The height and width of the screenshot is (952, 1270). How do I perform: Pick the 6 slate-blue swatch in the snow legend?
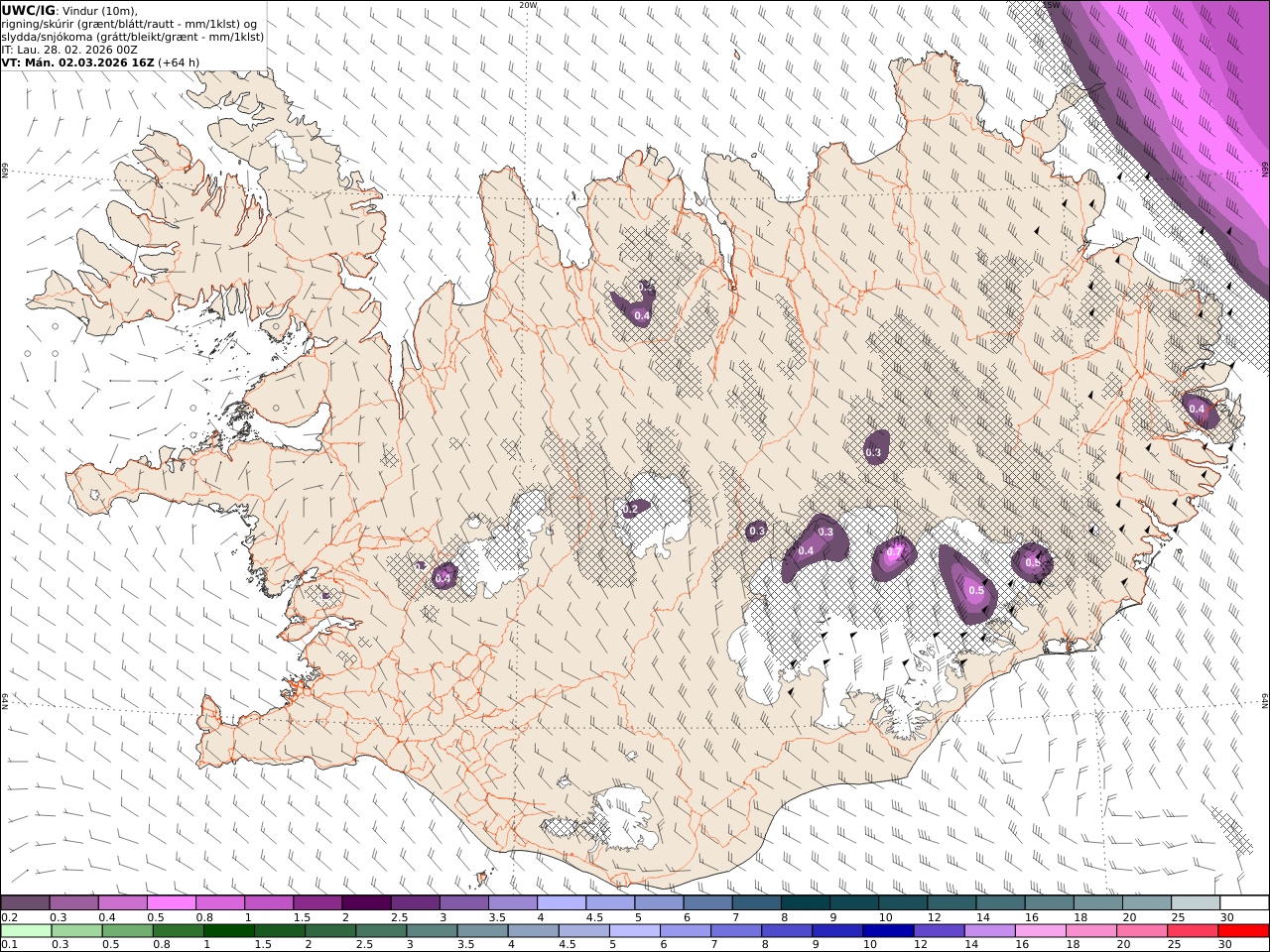707,903
